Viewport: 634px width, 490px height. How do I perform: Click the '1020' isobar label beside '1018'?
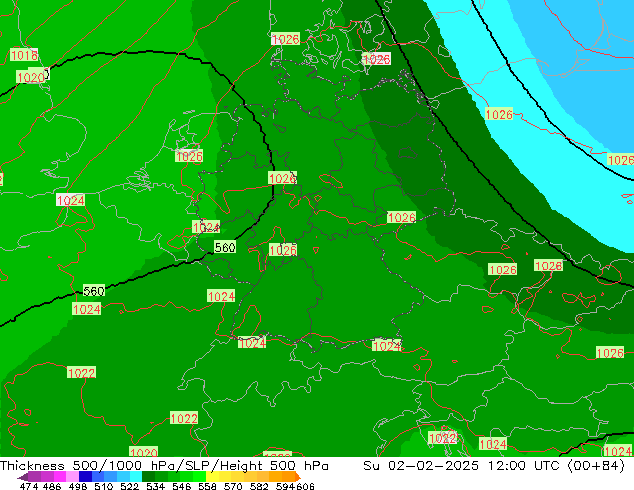point(30,77)
